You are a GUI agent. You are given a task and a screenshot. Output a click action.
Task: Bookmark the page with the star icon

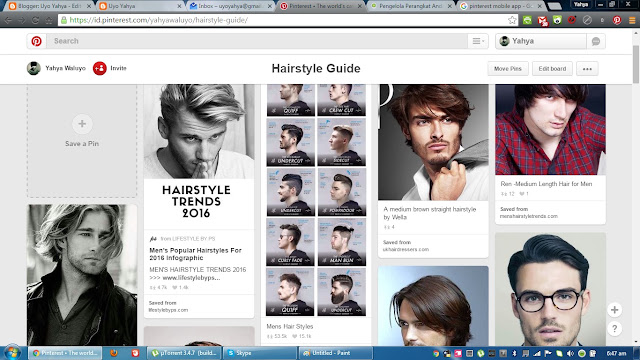[512, 20]
